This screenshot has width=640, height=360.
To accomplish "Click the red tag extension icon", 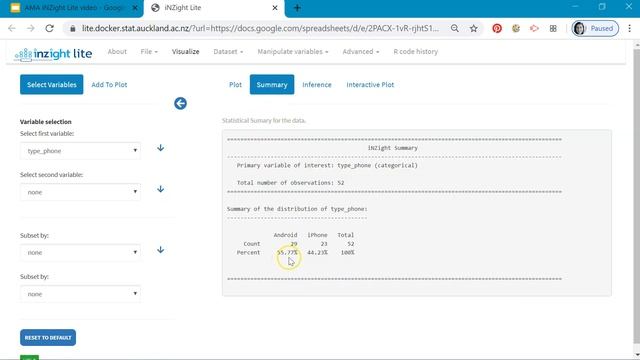I will tap(534, 28).
